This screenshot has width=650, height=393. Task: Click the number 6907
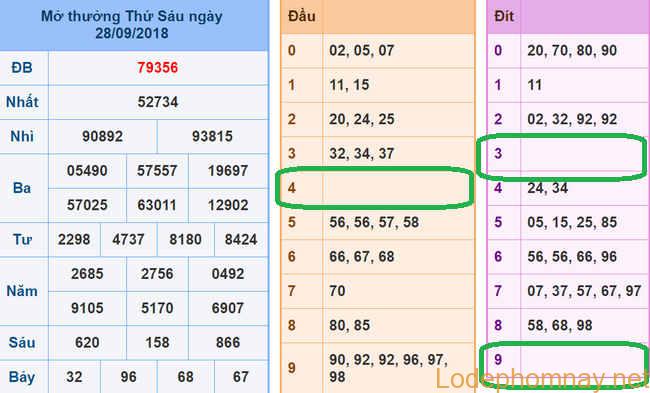tap(228, 308)
